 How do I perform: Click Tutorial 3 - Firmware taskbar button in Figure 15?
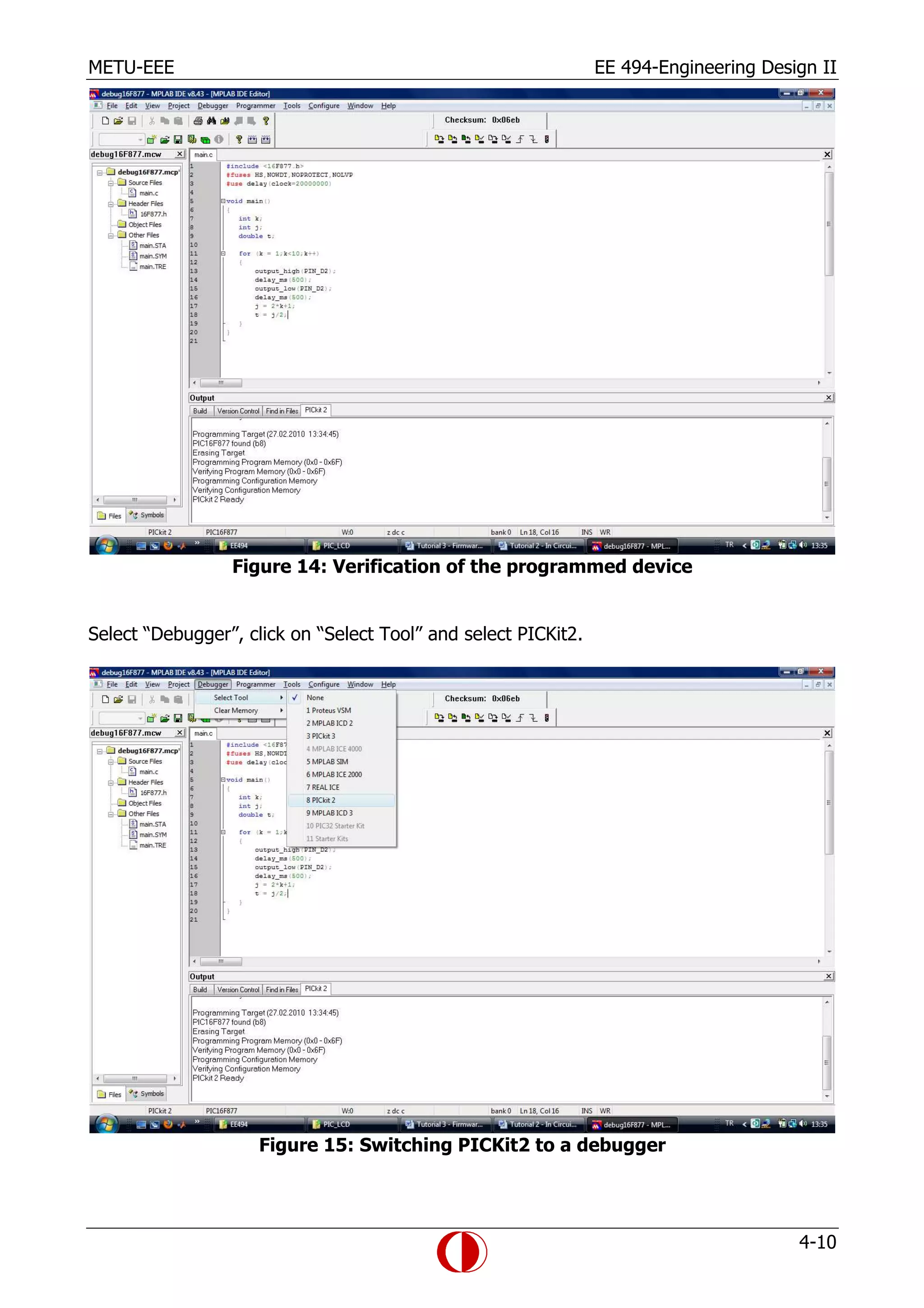click(445, 1125)
